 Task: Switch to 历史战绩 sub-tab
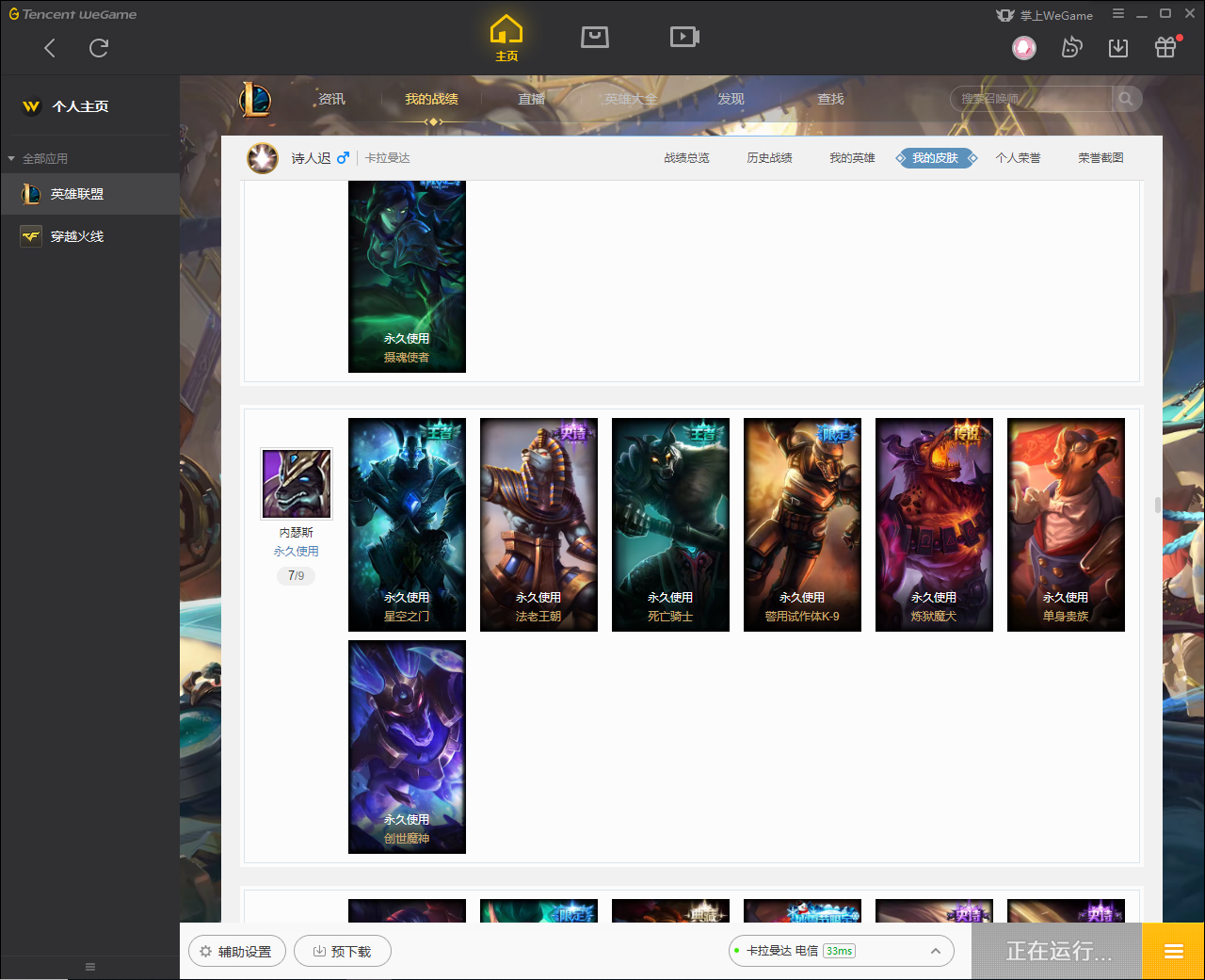click(769, 158)
